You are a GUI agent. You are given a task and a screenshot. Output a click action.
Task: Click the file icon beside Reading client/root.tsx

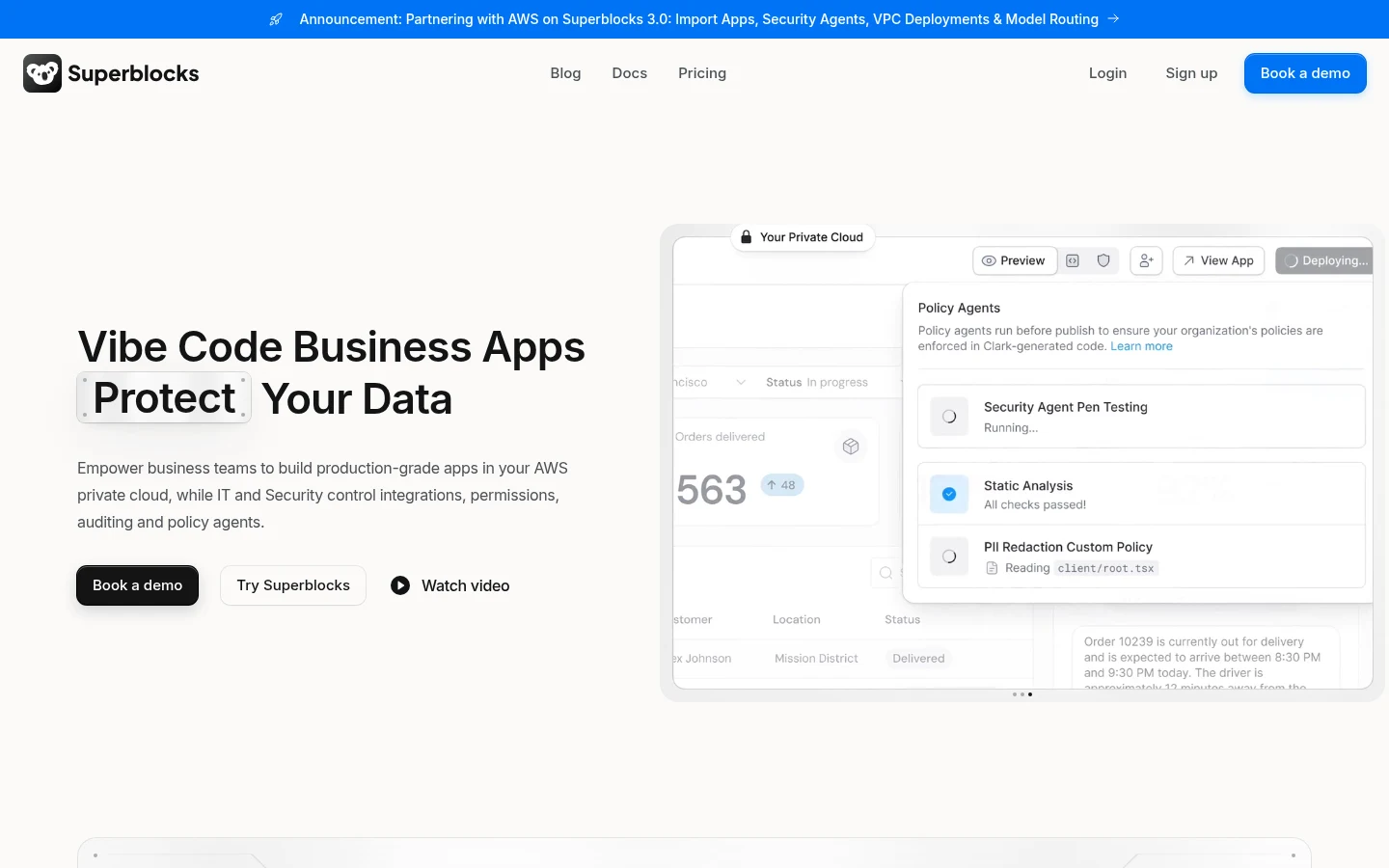point(992,568)
